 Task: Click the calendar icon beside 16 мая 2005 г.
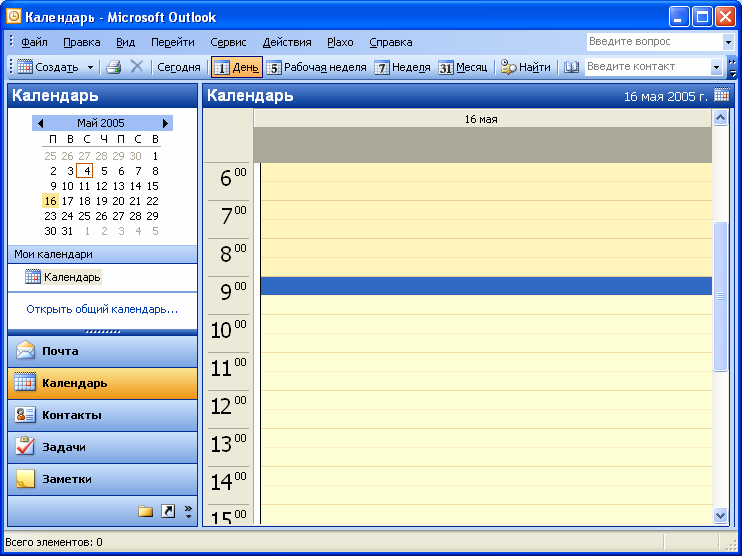click(x=722, y=96)
